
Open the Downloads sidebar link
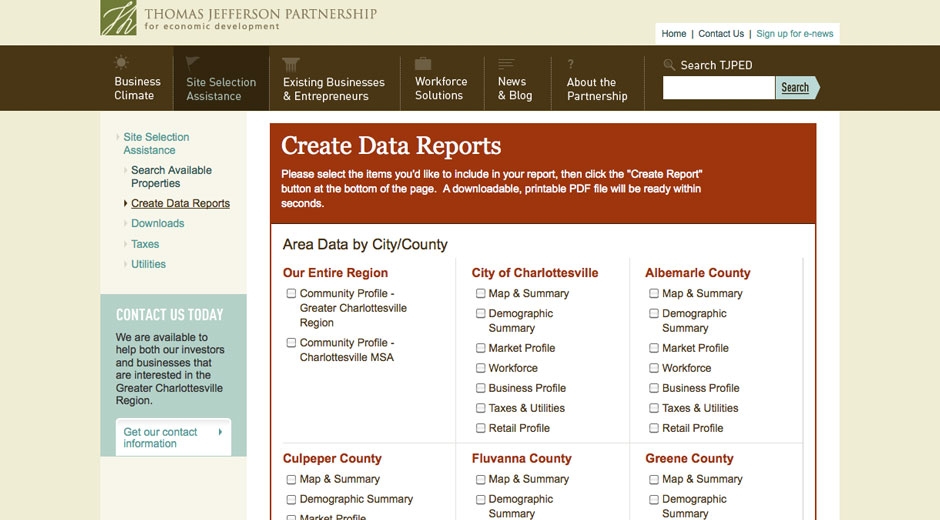pyautogui.click(x=158, y=223)
